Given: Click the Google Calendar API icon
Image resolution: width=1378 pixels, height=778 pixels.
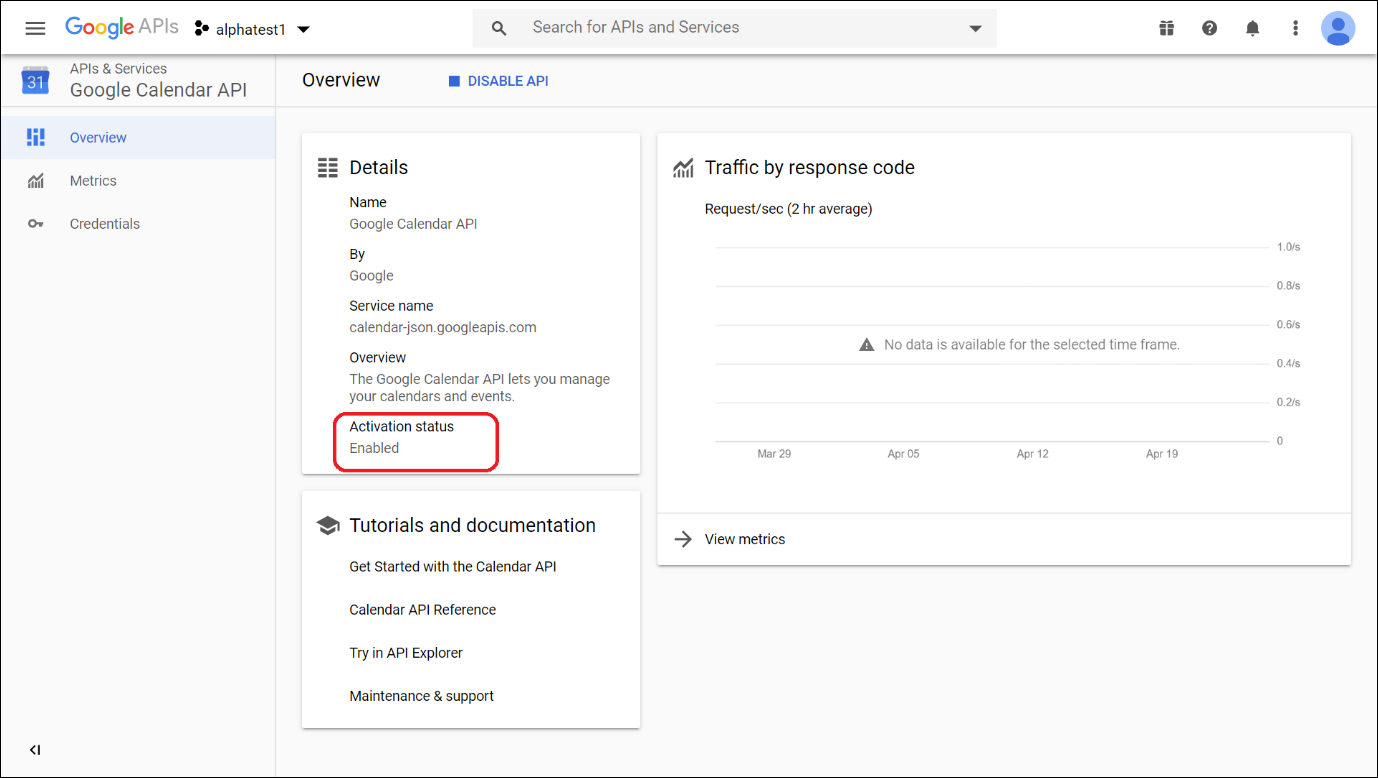Looking at the screenshot, I should [x=36, y=81].
